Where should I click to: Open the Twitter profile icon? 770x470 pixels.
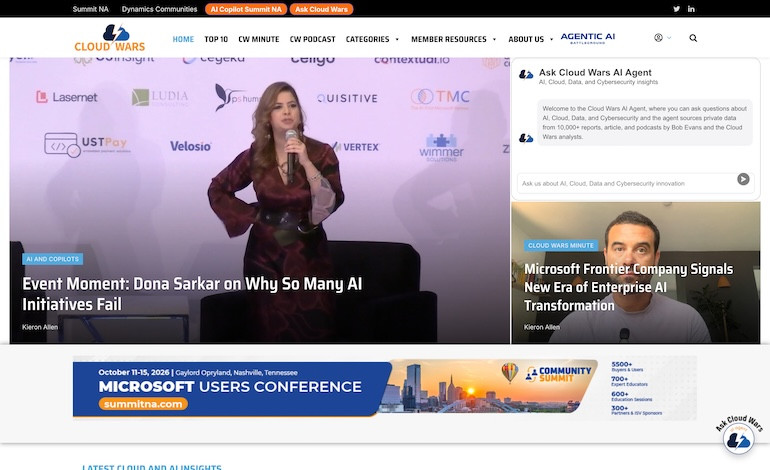pyautogui.click(x=676, y=9)
